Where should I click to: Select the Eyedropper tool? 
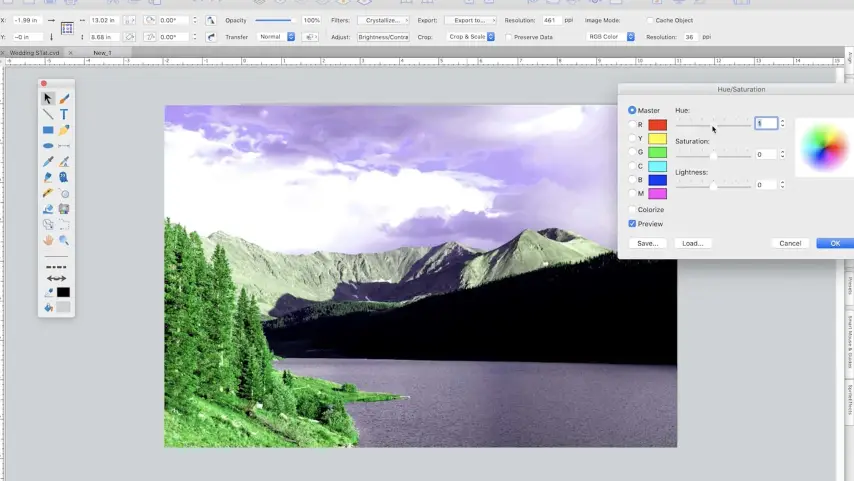point(48,162)
